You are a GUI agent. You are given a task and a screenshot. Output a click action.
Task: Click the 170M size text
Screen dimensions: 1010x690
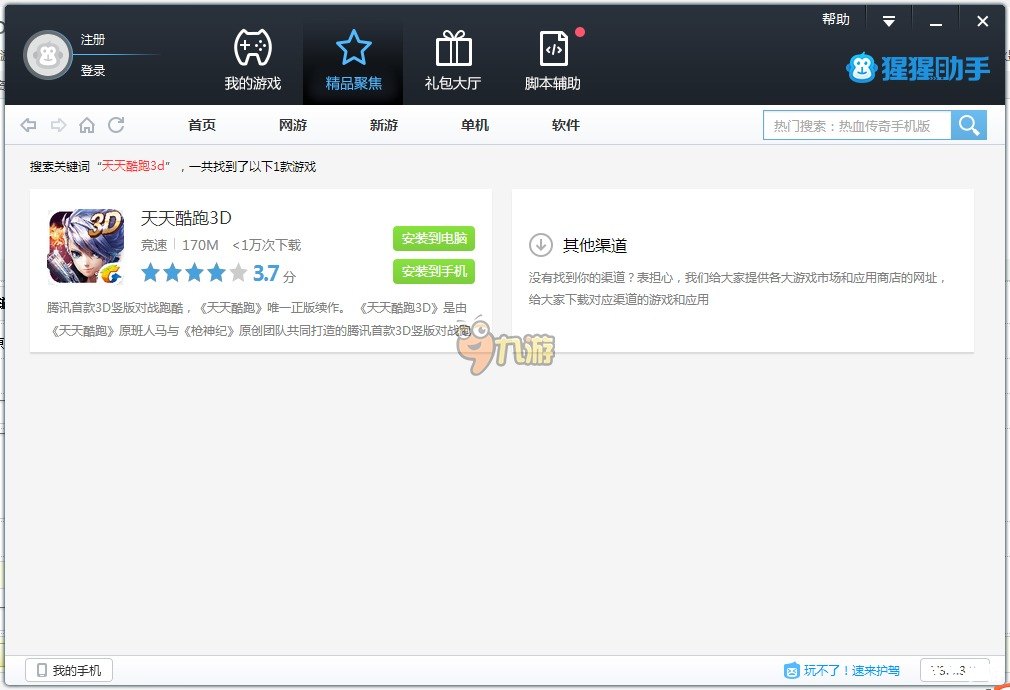point(200,245)
